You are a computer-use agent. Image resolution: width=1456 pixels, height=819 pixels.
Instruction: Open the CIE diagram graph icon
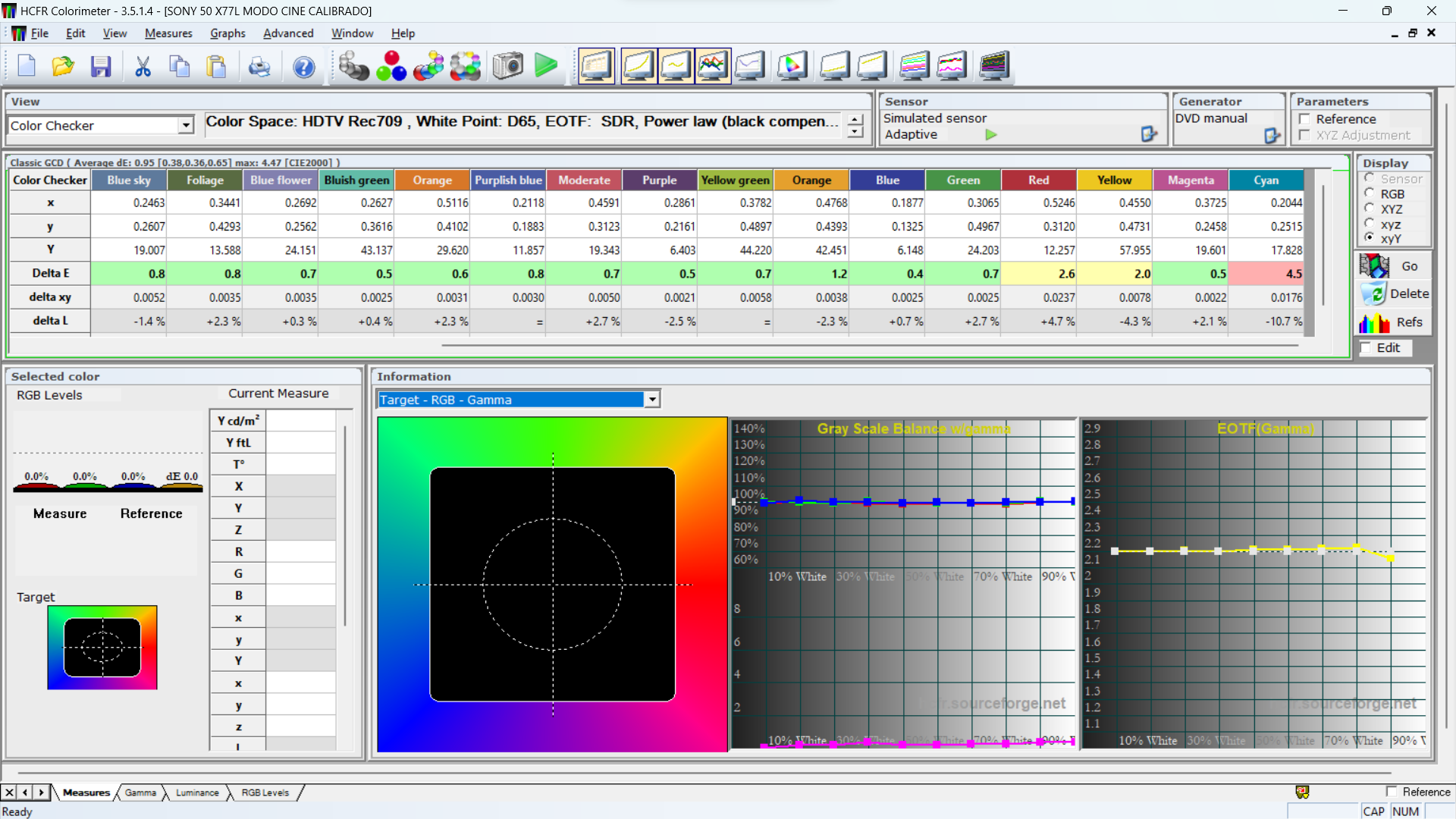point(792,66)
